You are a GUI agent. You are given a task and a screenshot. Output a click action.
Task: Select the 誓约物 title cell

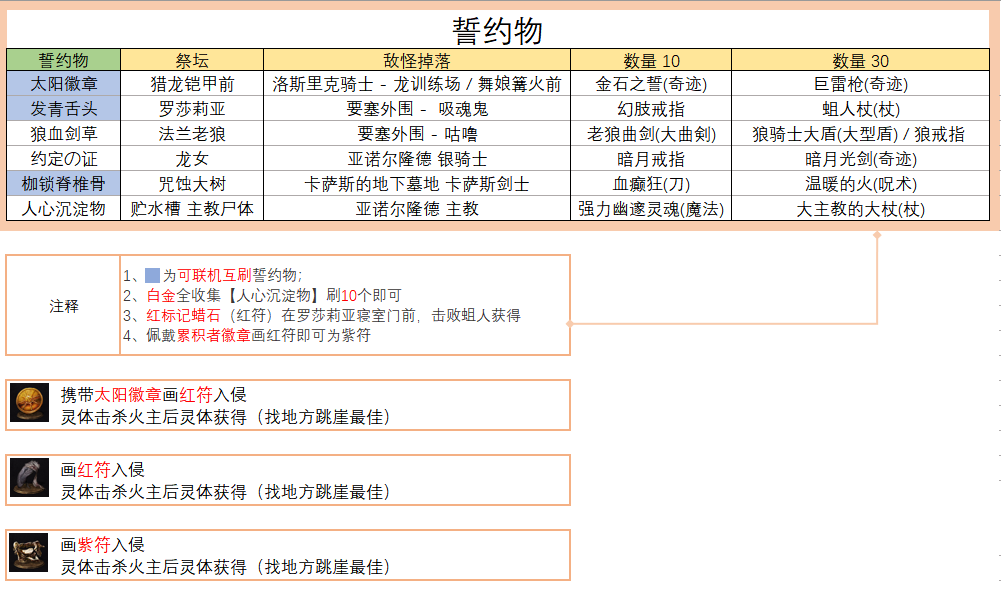click(498, 30)
